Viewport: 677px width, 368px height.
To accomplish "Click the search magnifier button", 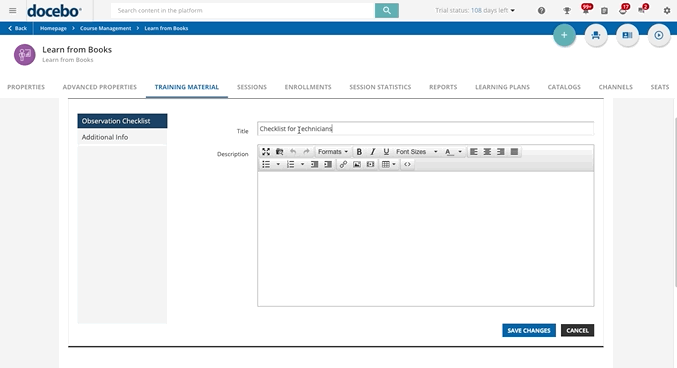I will pos(387,10).
